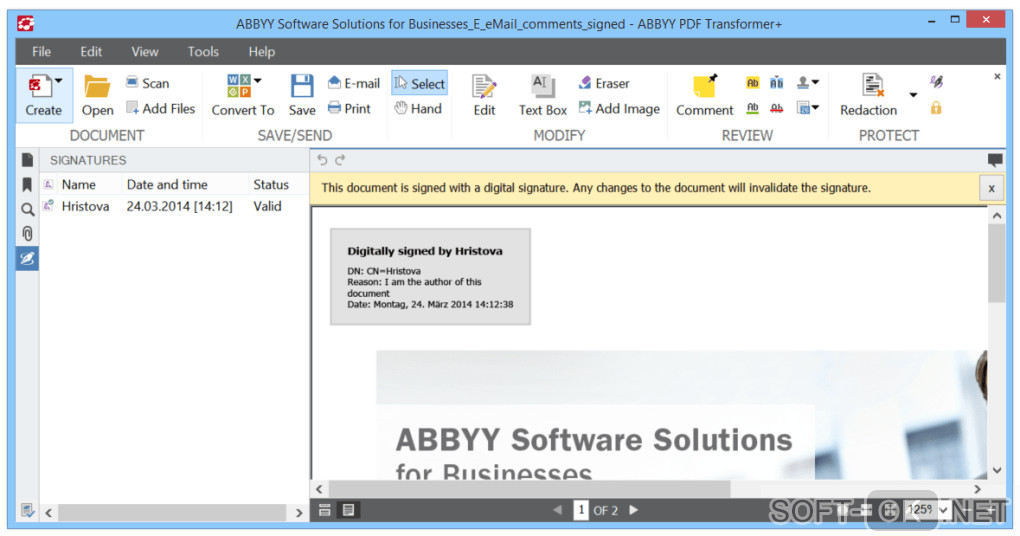Add a Comment sticky note
Viewport: 1020px width, 536px height.
(x=705, y=95)
